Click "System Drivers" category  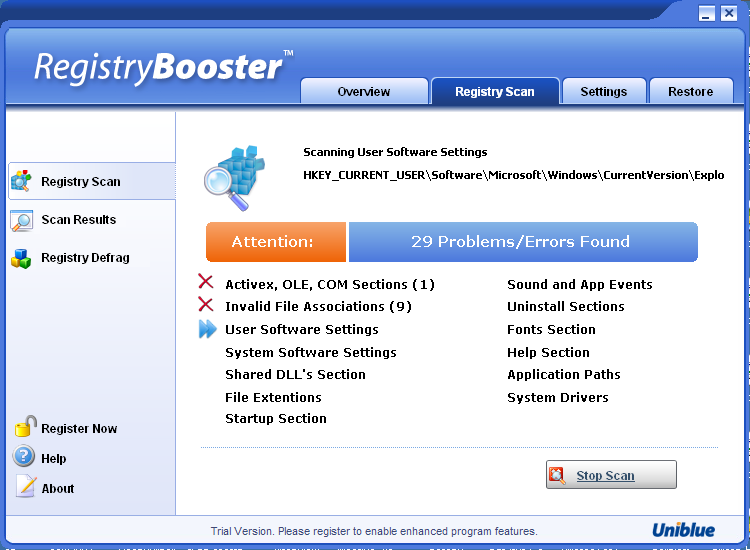558,397
